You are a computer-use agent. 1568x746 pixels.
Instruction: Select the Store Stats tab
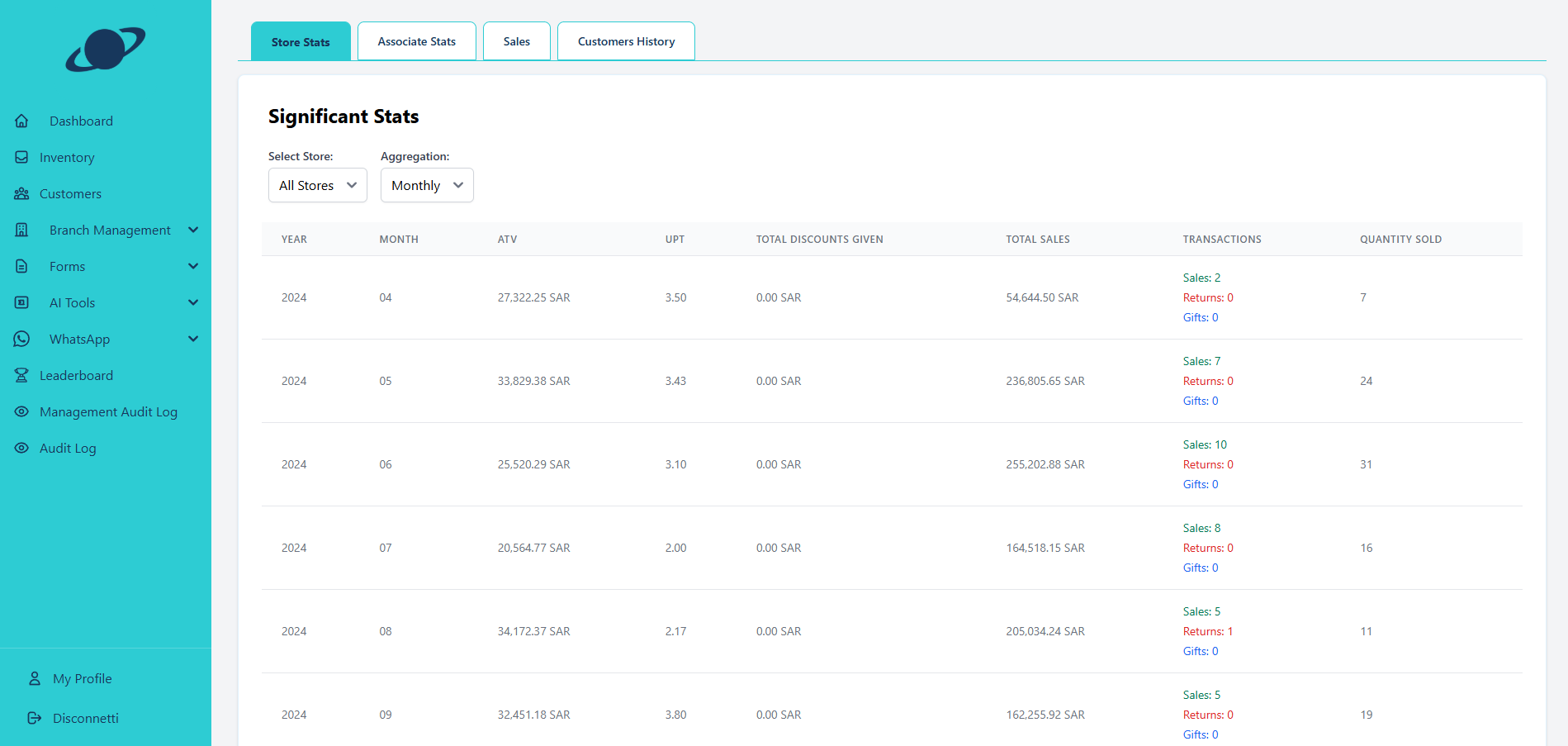(x=301, y=41)
